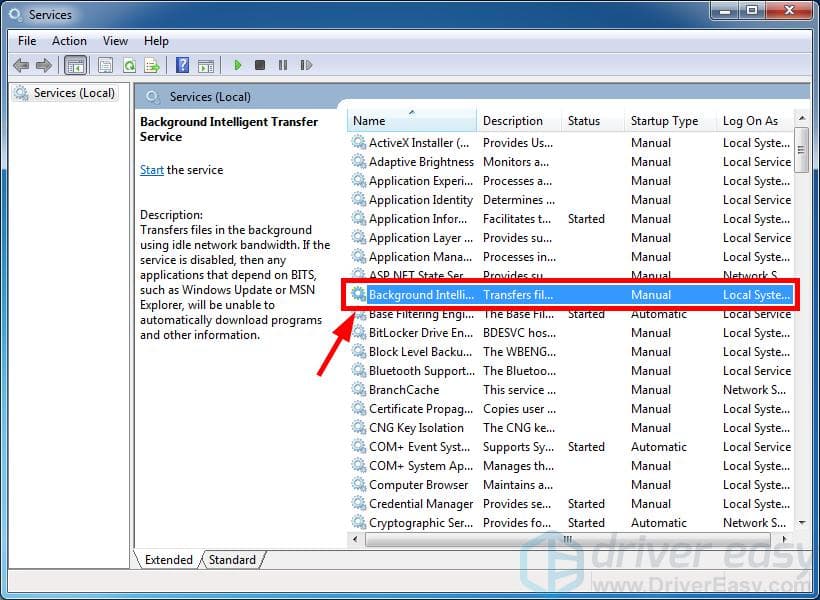
Task: Click gear icon beside Application Identity
Action: (x=358, y=199)
